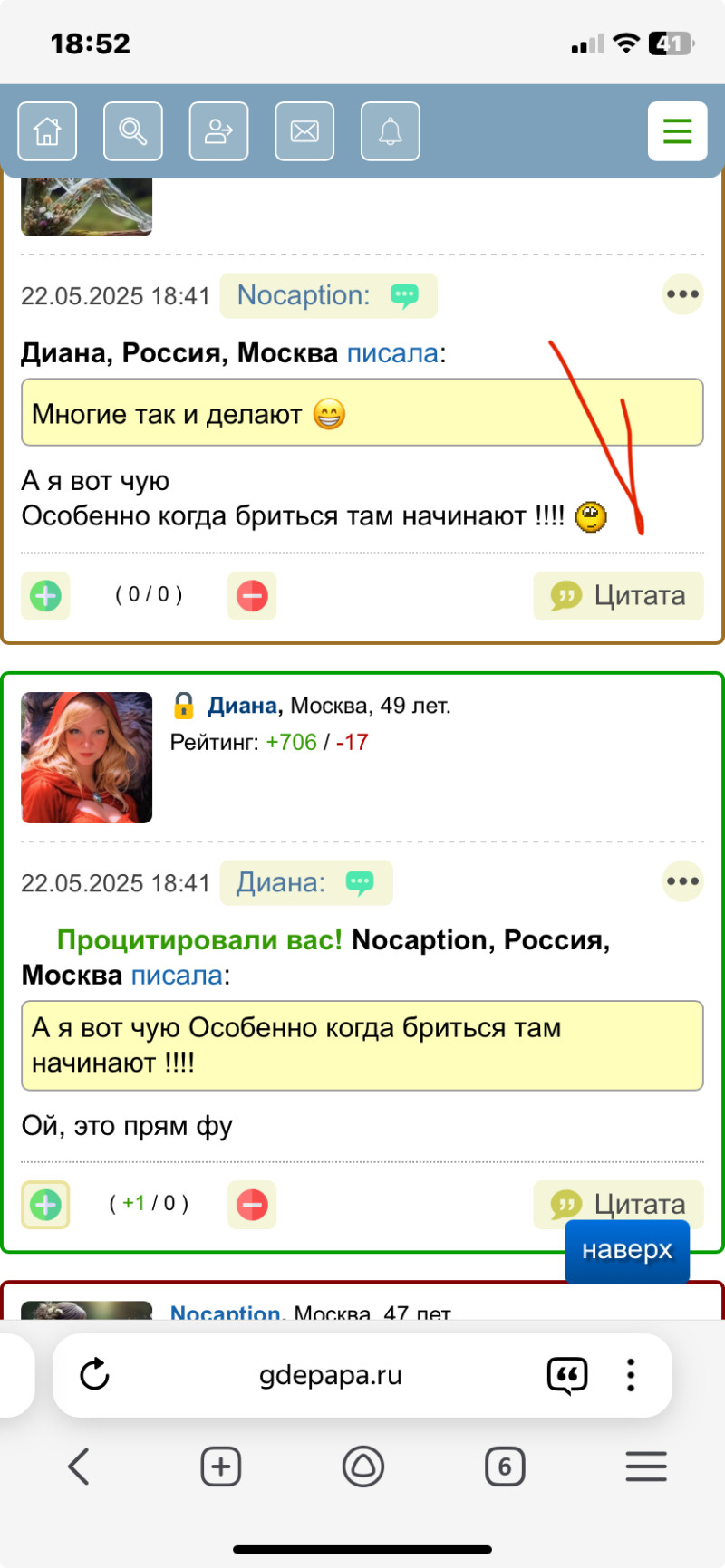Downvote Диана's post with red minus

pos(252,1205)
